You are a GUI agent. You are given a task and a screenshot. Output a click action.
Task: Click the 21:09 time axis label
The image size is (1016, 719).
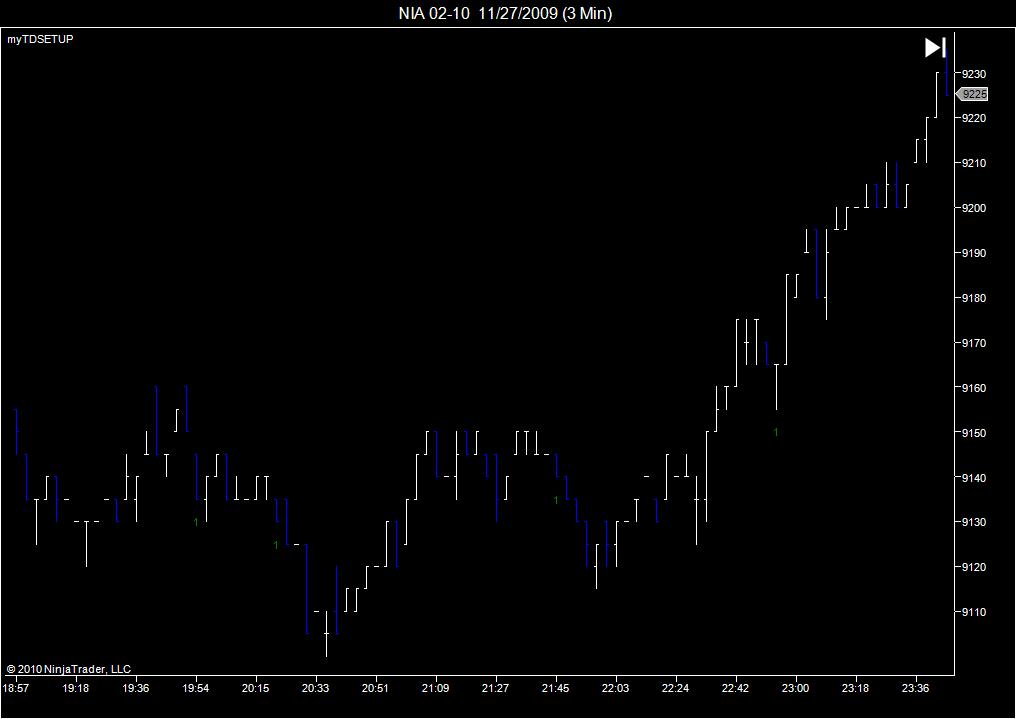tap(435, 688)
